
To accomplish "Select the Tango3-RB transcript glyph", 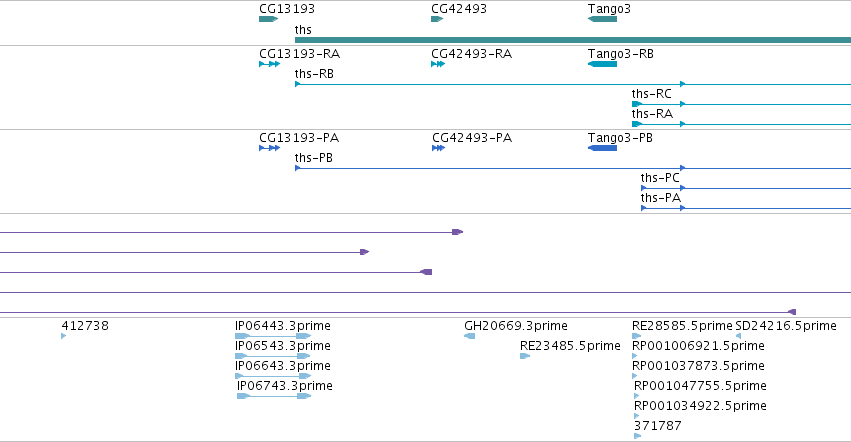I will (x=602, y=64).
